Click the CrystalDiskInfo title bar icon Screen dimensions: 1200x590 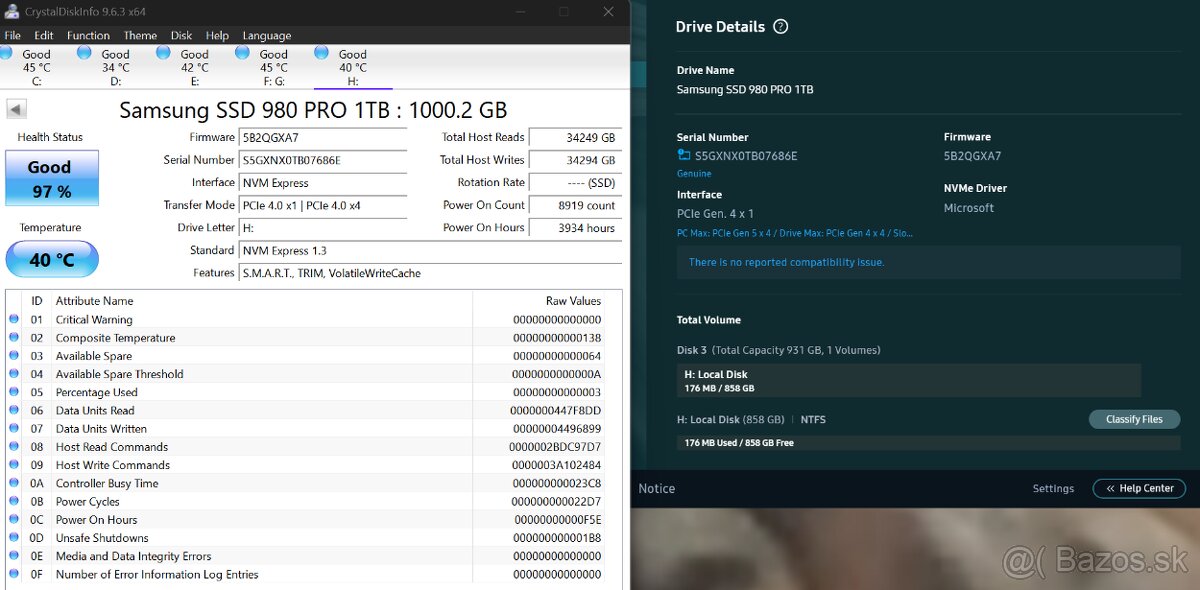(11, 12)
